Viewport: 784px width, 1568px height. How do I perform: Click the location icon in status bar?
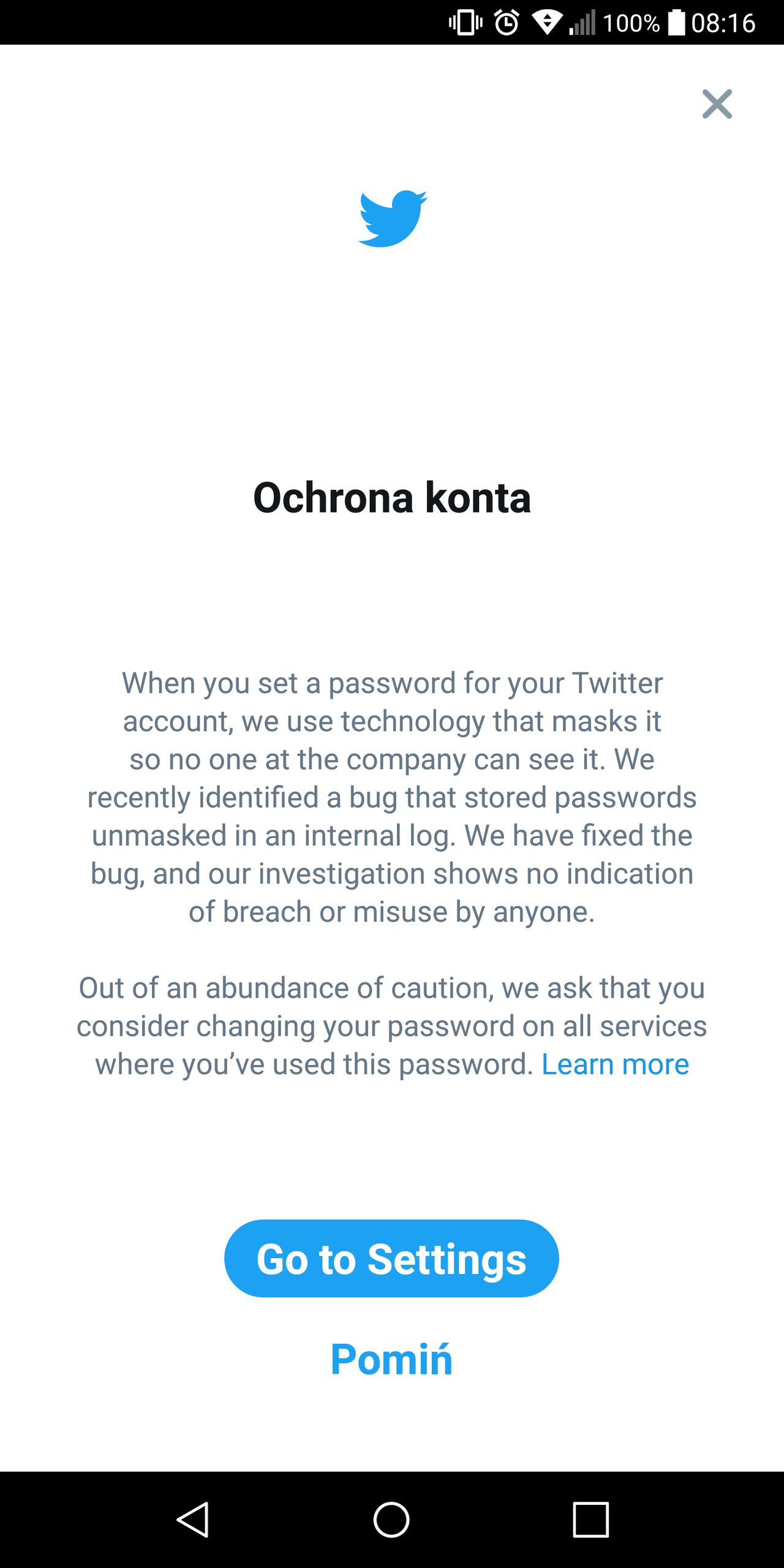click(x=547, y=23)
